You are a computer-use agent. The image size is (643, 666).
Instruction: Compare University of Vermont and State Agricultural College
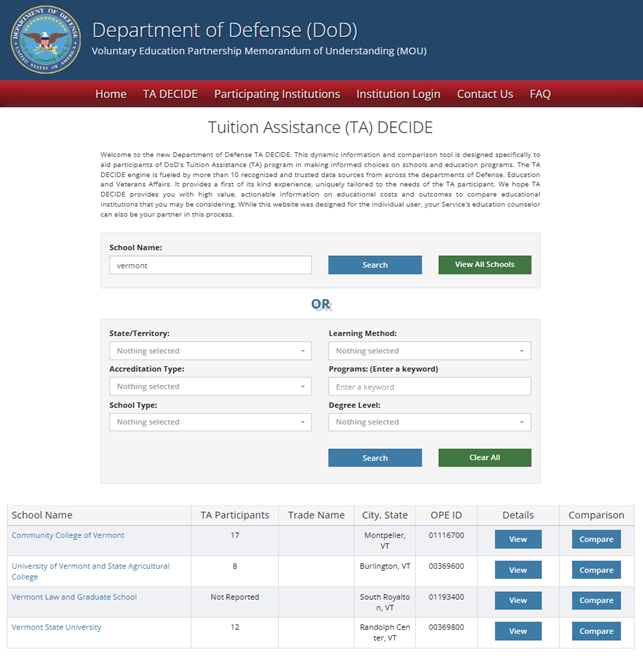pyautogui.click(x=596, y=570)
